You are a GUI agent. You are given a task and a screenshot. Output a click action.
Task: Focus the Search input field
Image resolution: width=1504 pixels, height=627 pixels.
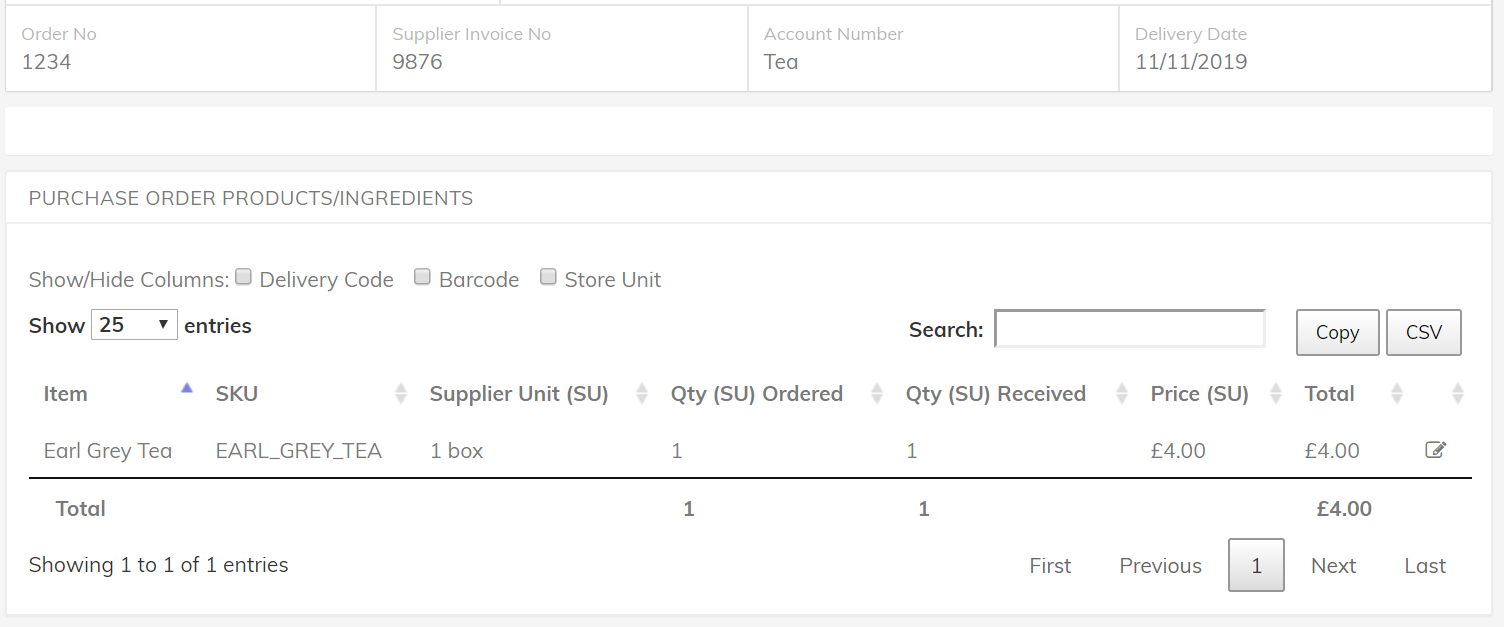tap(1130, 329)
